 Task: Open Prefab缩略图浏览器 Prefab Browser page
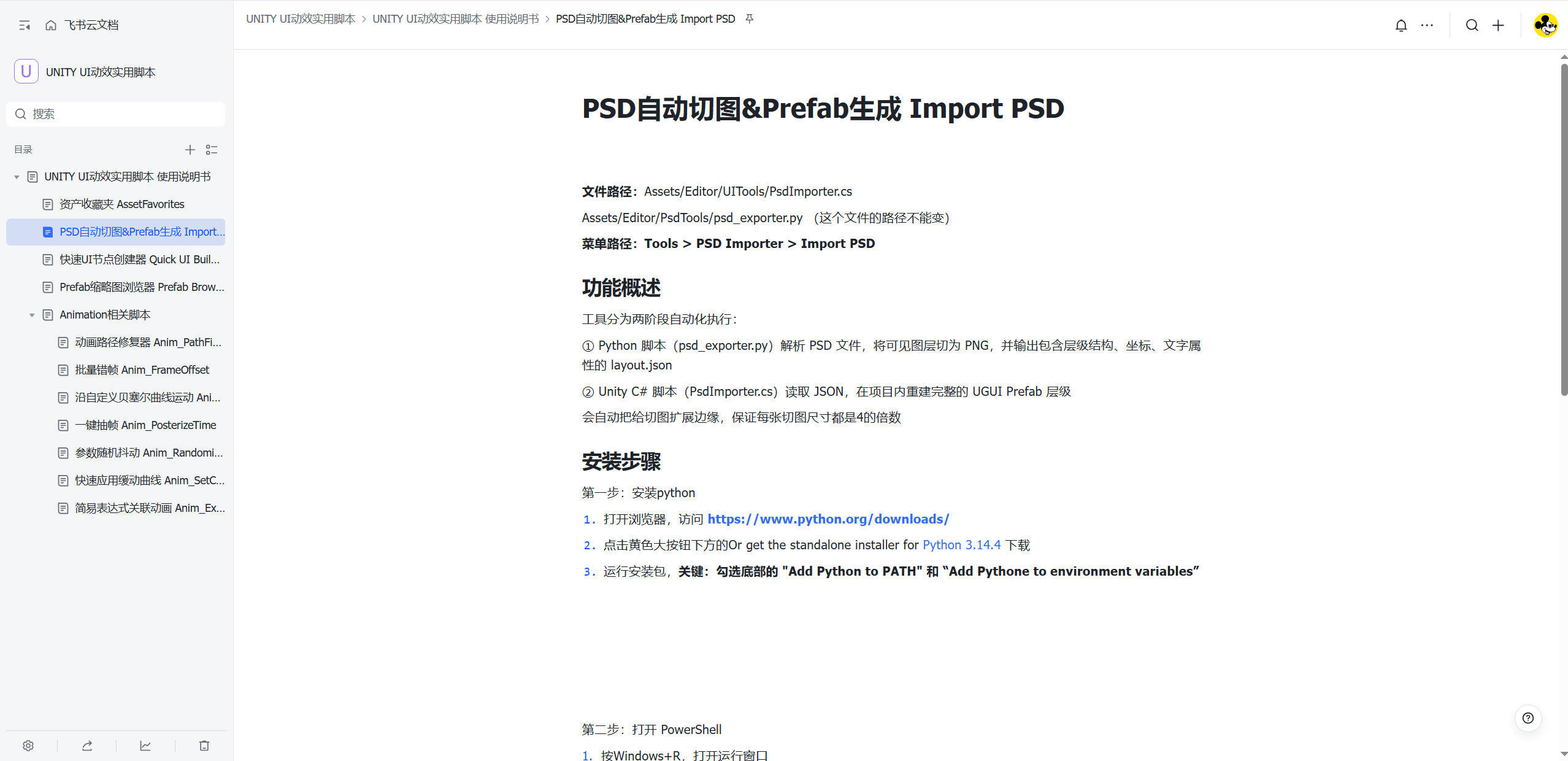click(116, 287)
